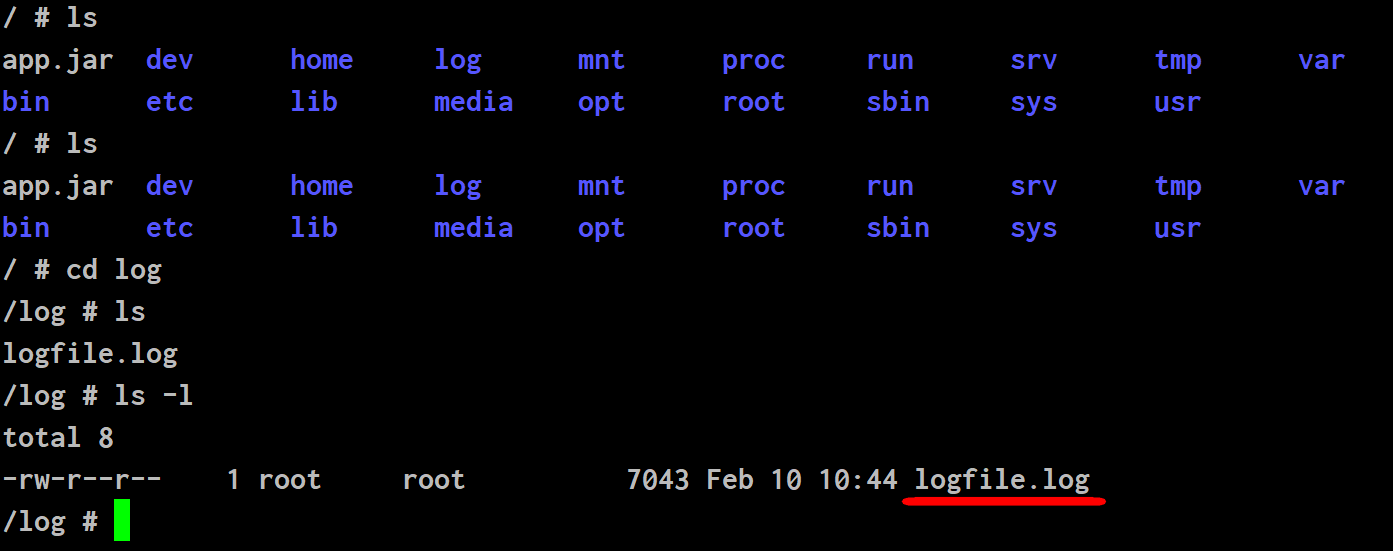
Task: Click the 'root' owner column text after 1
Action: tap(290, 480)
